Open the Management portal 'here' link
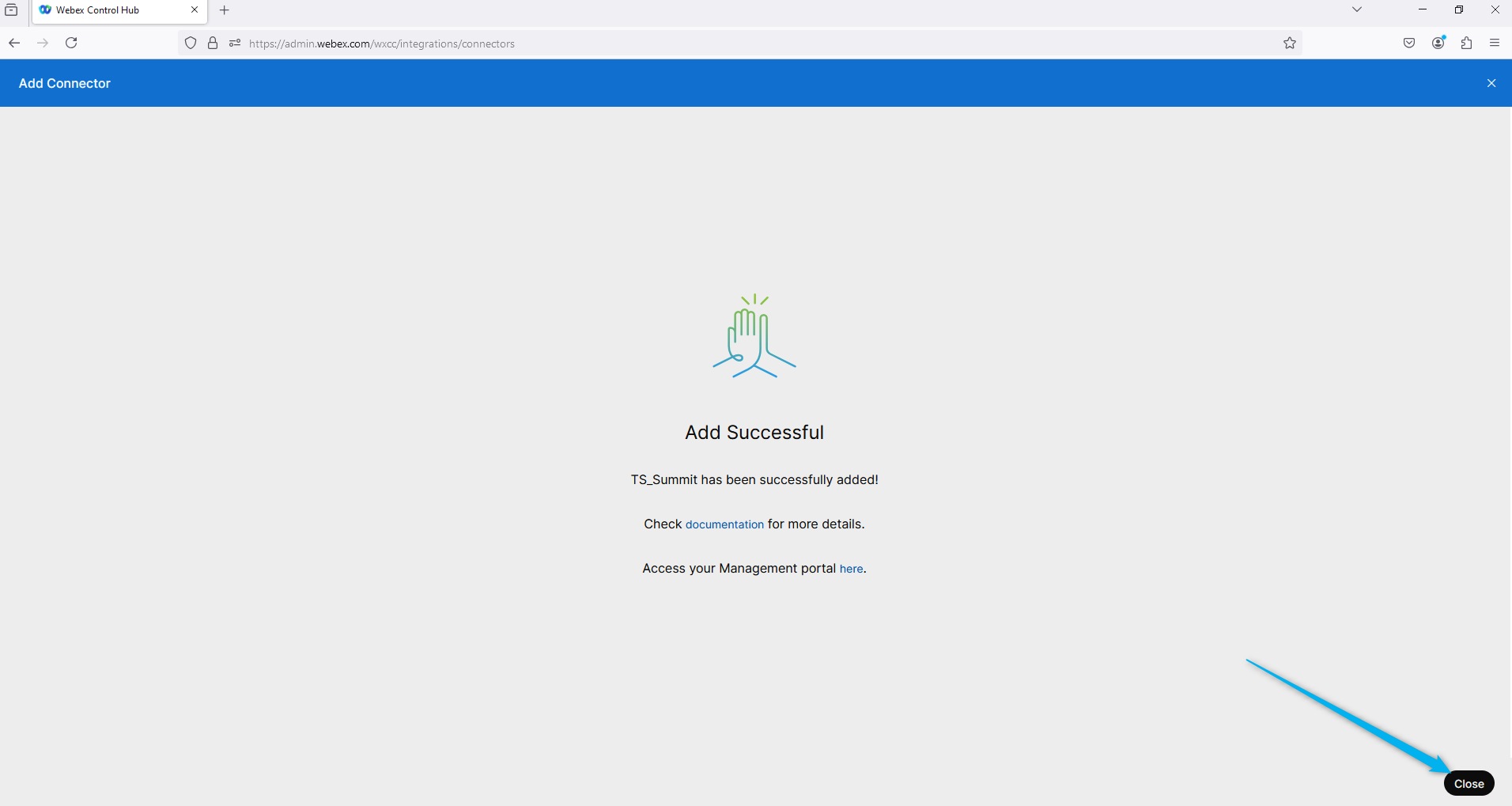The height and width of the screenshot is (806, 1512). pos(851,569)
